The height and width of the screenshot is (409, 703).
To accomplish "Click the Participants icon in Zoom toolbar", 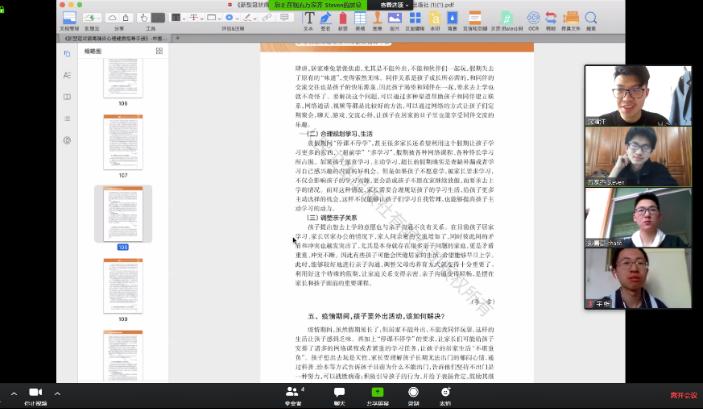I will pos(293,393).
